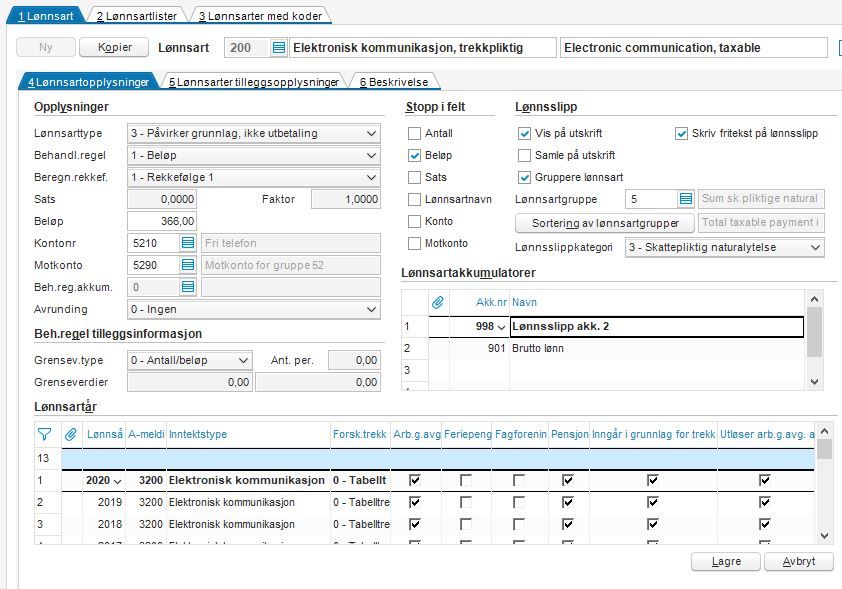This screenshot has width=842, height=589.
Task: Click the Lønnsartakkumulatorer vertical scrollbar thumb
Action: pyautogui.click(x=815, y=332)
